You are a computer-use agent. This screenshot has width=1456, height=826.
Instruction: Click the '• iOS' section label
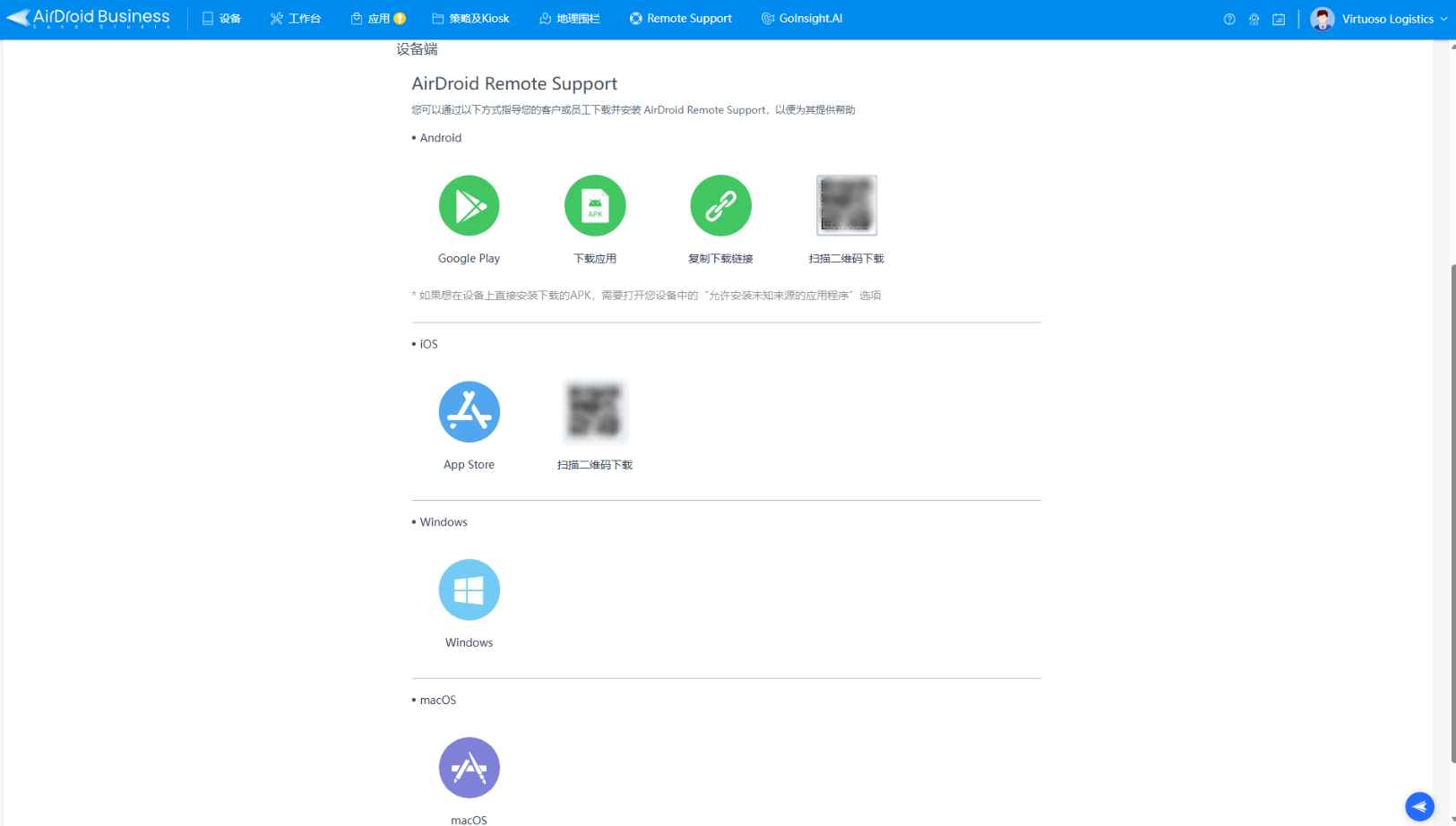click(425, 344)
